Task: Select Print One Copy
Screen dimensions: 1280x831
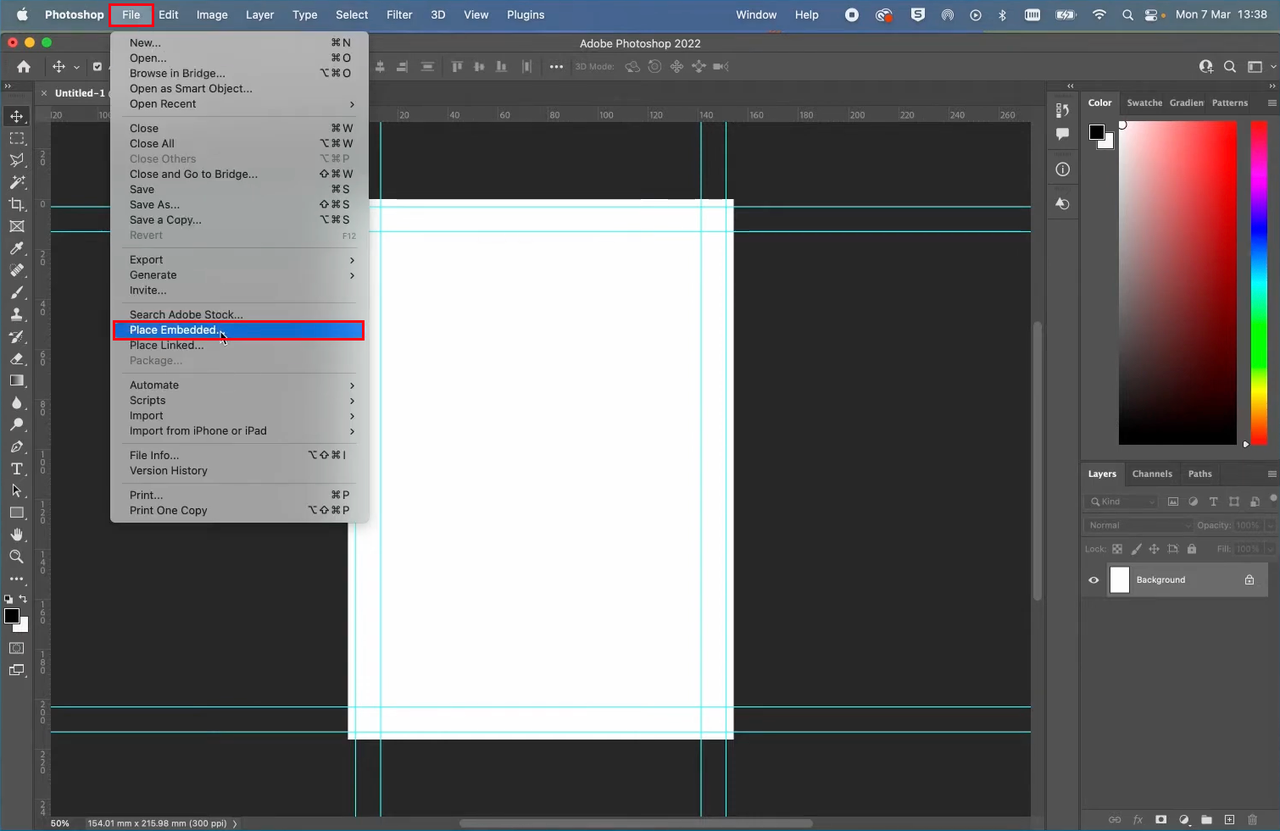Action: tap(168, 510)
